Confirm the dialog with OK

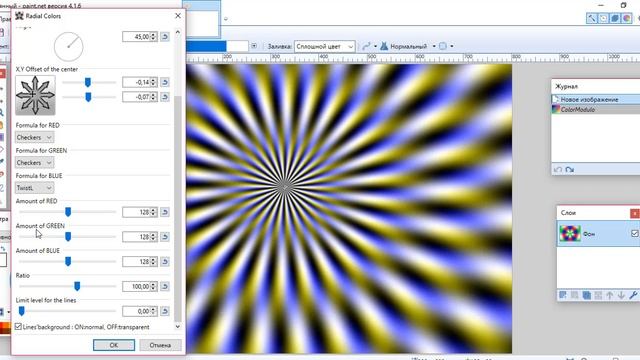[114, 345]
